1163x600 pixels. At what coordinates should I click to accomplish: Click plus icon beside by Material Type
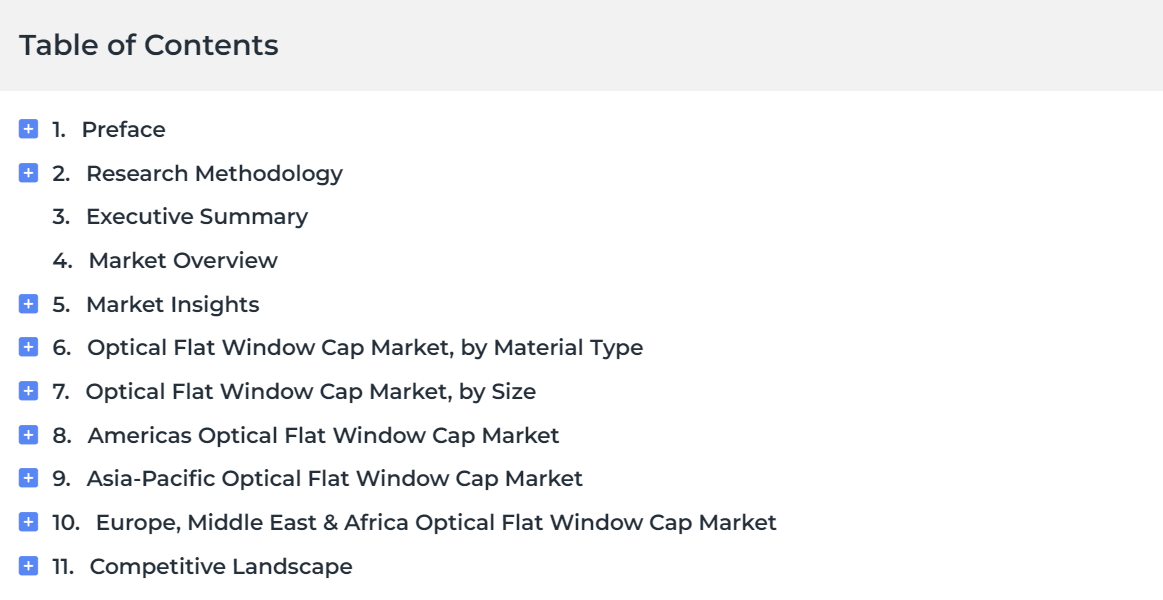28,347
